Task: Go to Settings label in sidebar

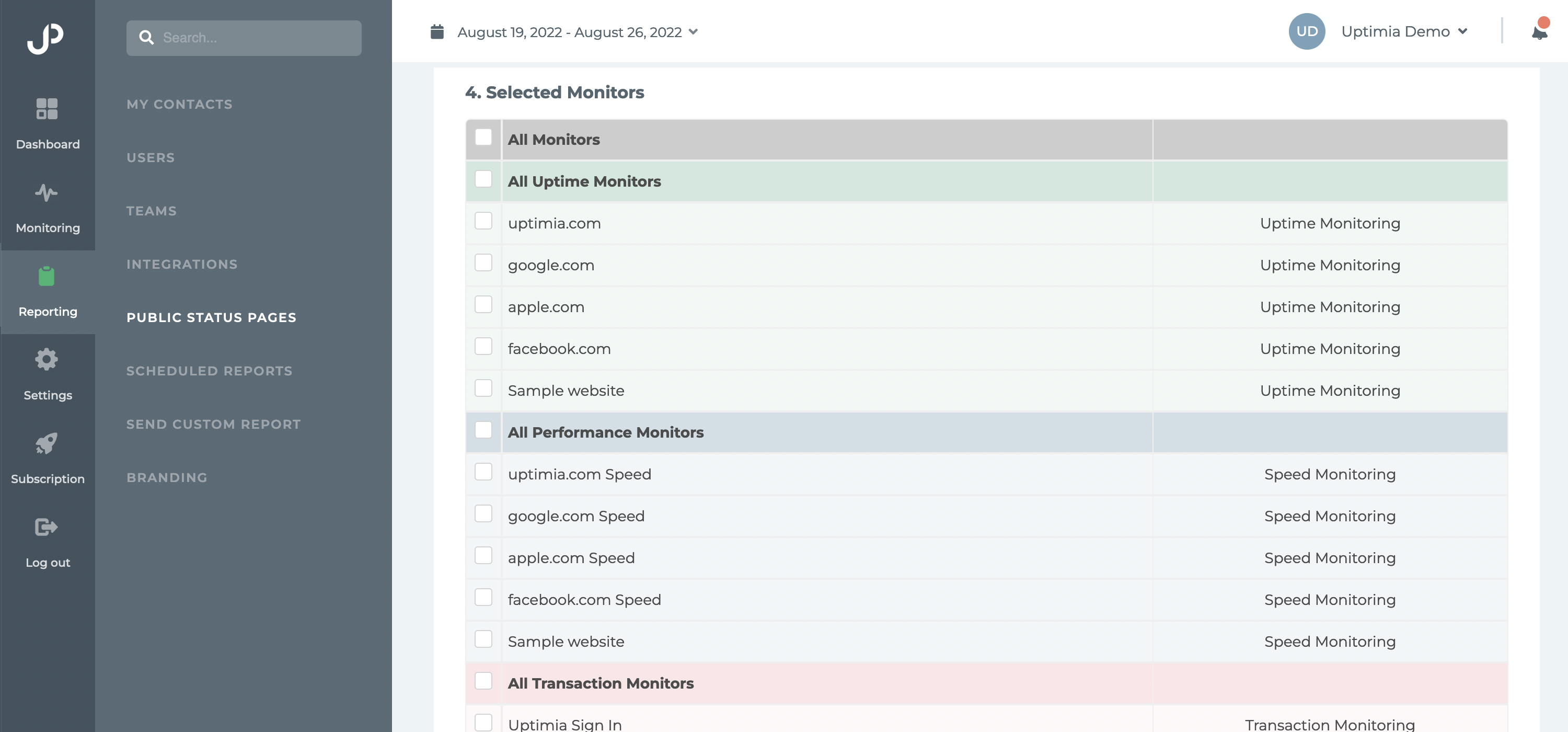Action: 48,396
